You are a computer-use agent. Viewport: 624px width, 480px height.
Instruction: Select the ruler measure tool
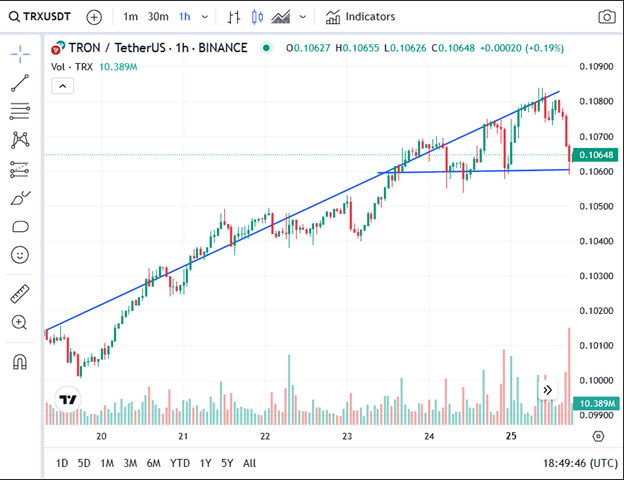(20, 294)
